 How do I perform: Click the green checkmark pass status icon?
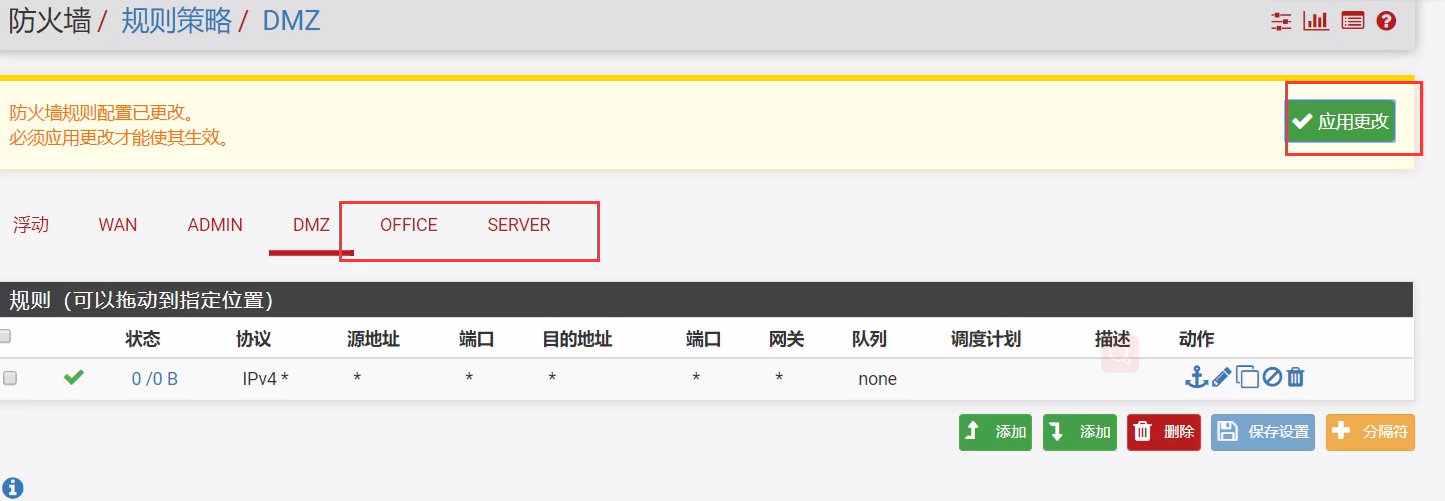[73, 377]
